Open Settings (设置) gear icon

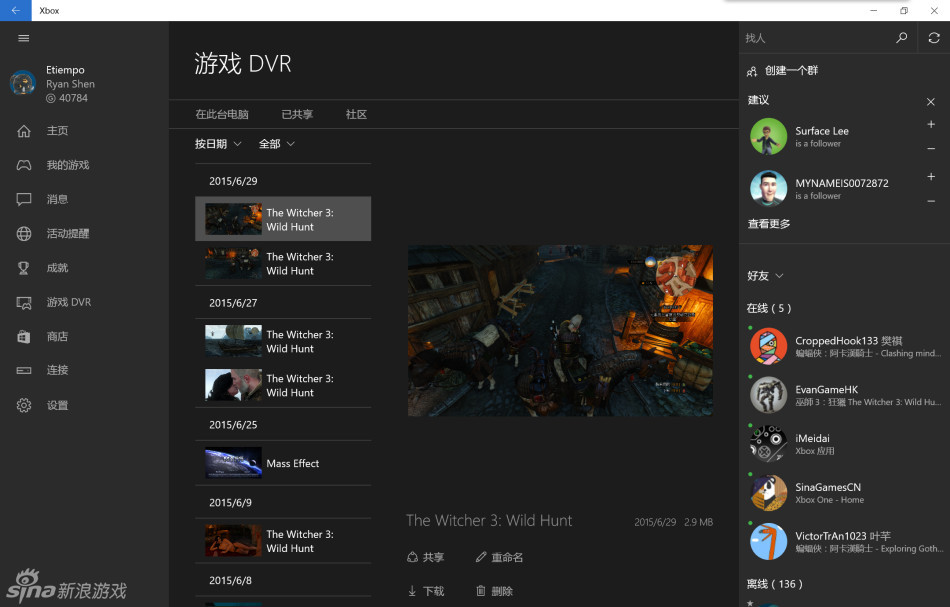tap(24, 405)
